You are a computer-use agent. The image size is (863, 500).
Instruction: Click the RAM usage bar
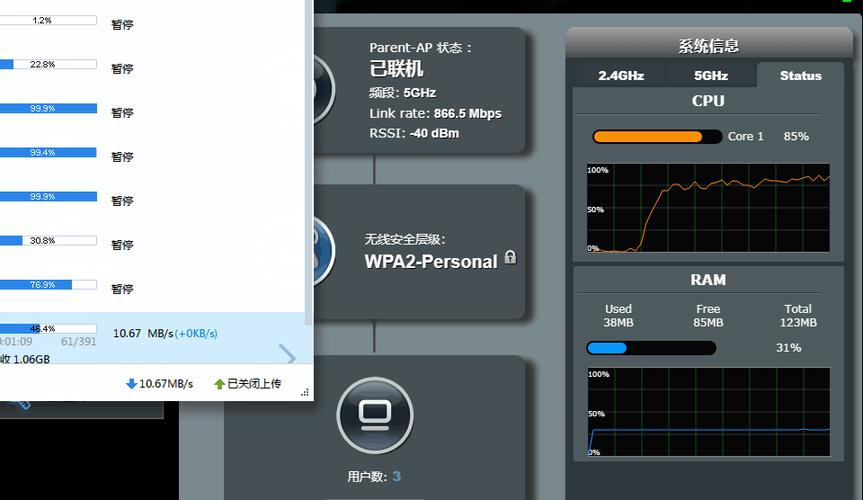click(651, 348)
